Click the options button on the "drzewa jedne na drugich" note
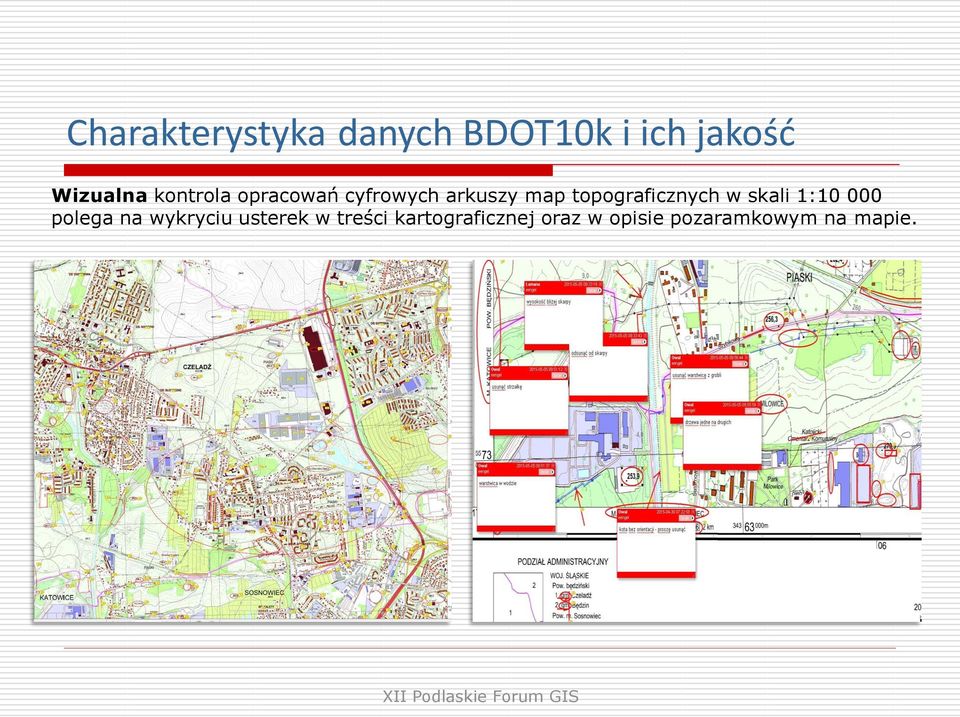960x717 pixels. coord(752,411)
